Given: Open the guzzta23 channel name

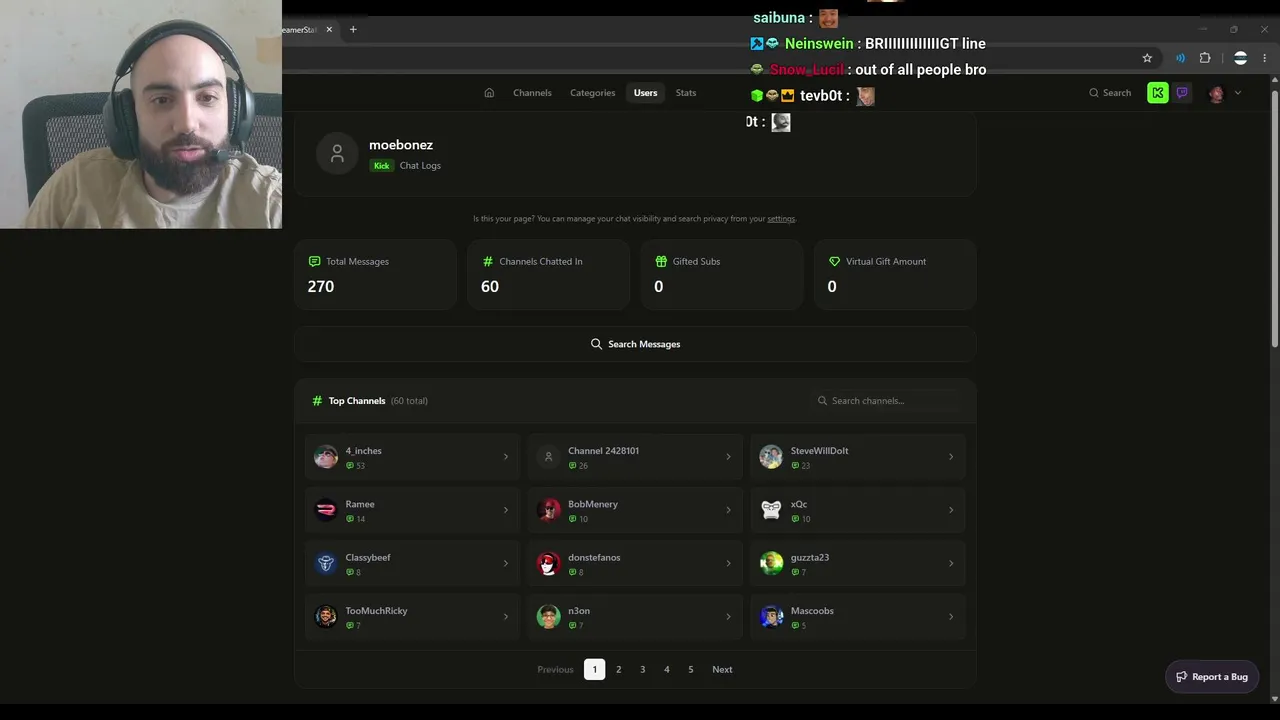Looking at the screenshot, I should click(810, 558).
